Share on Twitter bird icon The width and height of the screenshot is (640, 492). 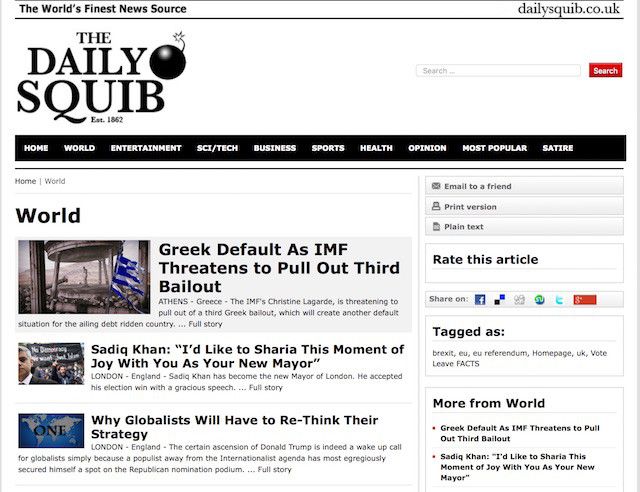[559, 300]
